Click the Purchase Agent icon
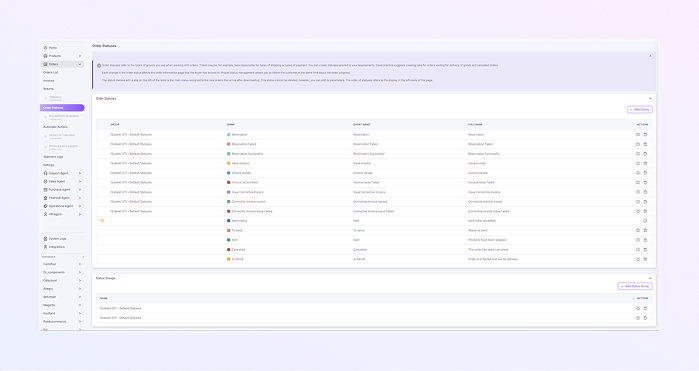The height and width of the screenshot is (371, 699). 45,190
